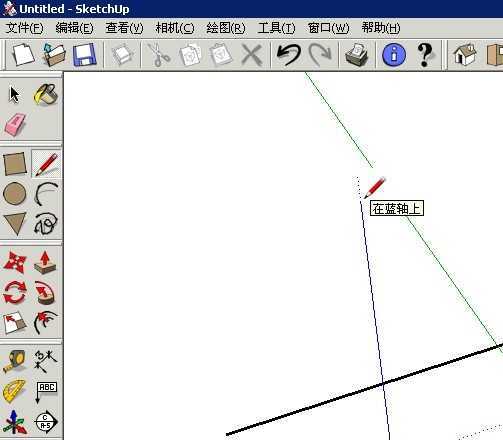Open the 窗口(W) menu

click(328, 28)
